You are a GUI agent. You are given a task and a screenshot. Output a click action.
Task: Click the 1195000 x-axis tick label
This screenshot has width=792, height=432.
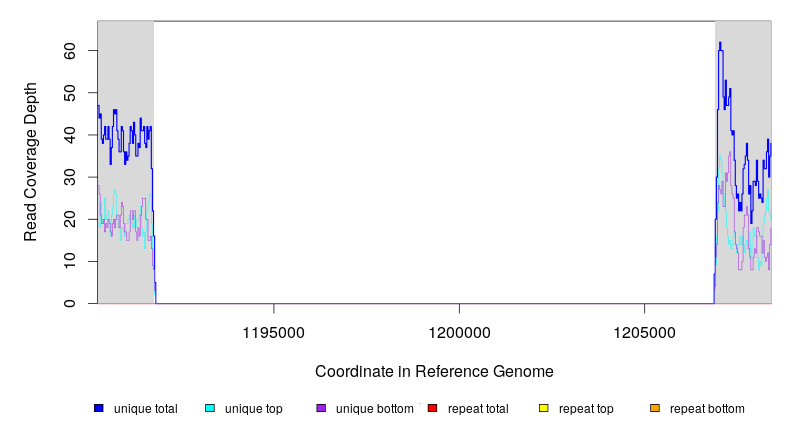[274, 331]
